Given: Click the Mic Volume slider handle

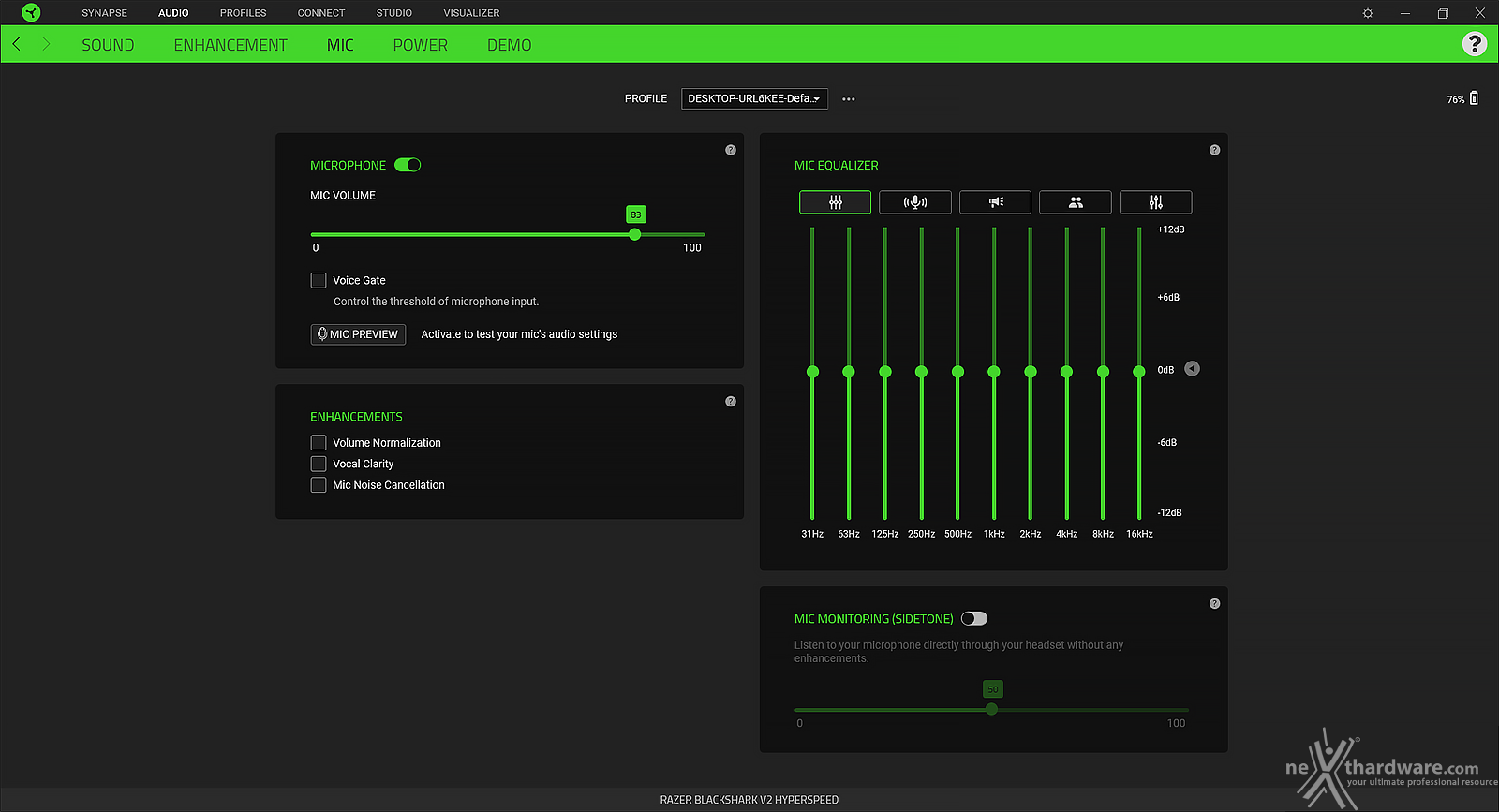Looking at the screenshot, I should (x=635, y=234).
